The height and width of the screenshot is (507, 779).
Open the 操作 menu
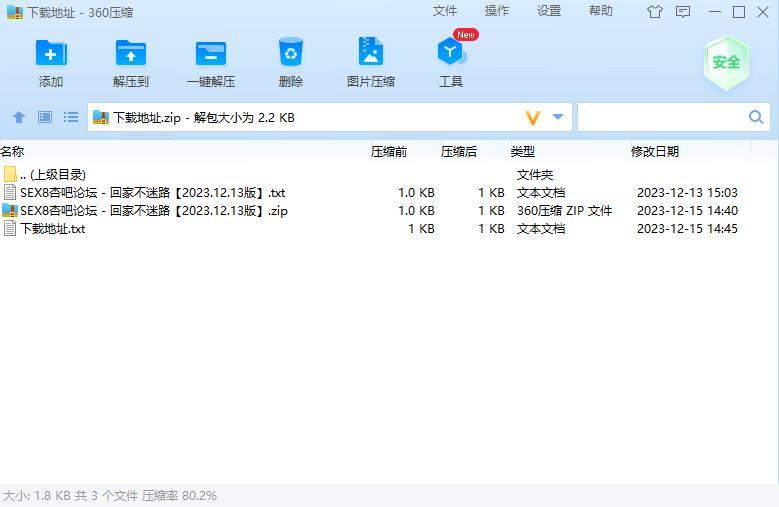click(496, 11)
